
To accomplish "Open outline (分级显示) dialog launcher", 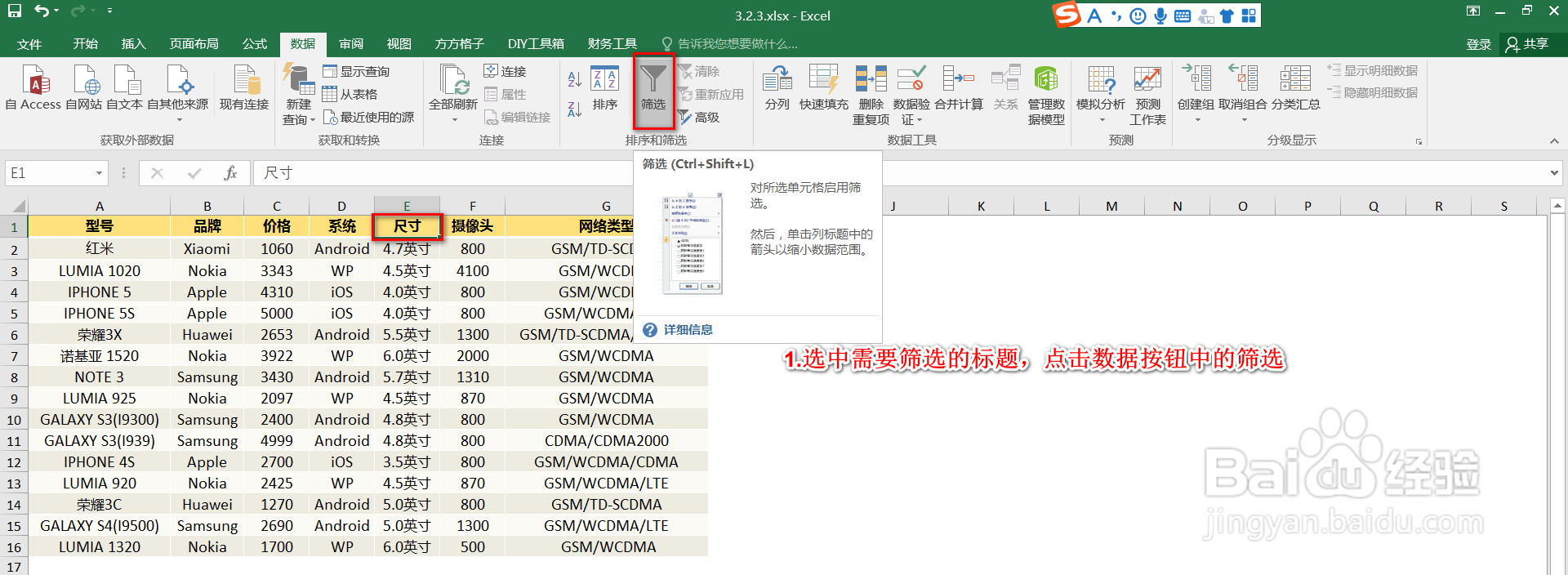I will click(x=1419, y=141).
